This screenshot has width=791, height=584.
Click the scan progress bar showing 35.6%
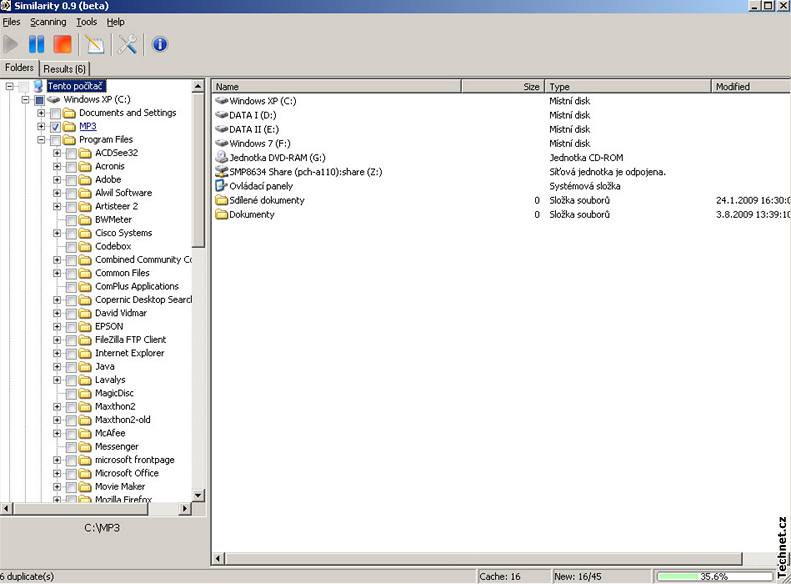click(719, 577)
